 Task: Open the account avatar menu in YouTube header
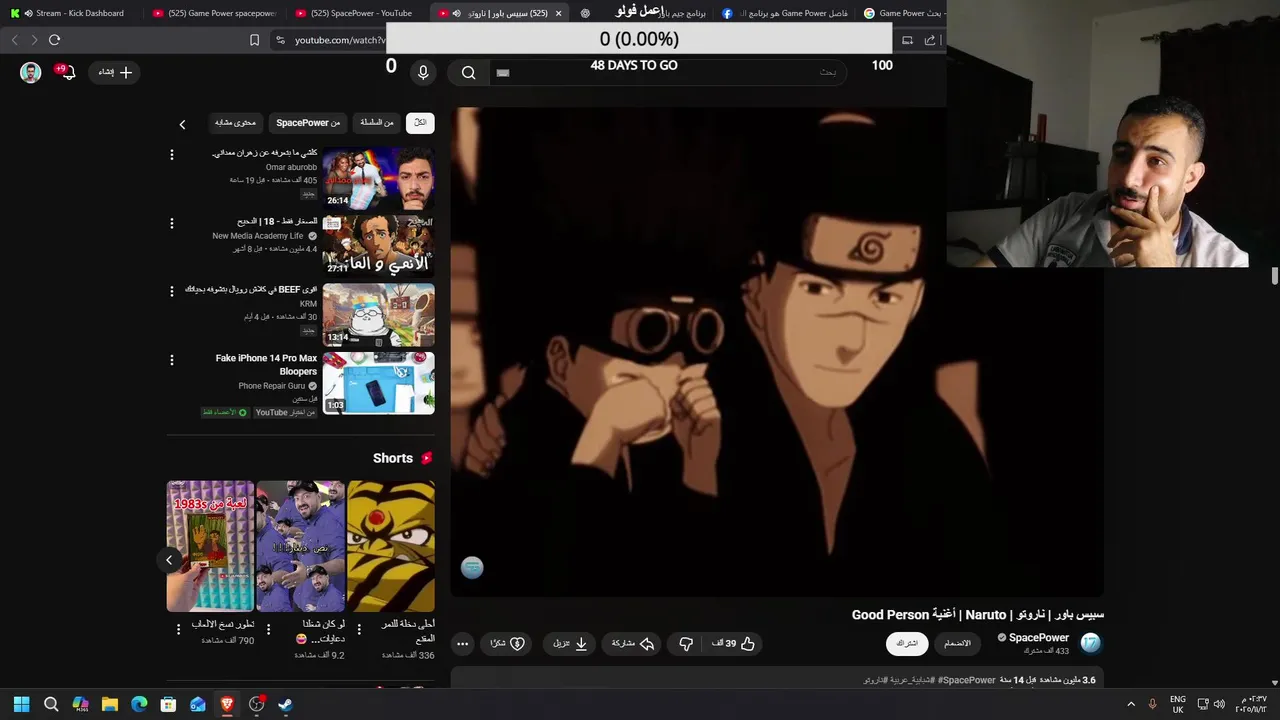(31, 72)
